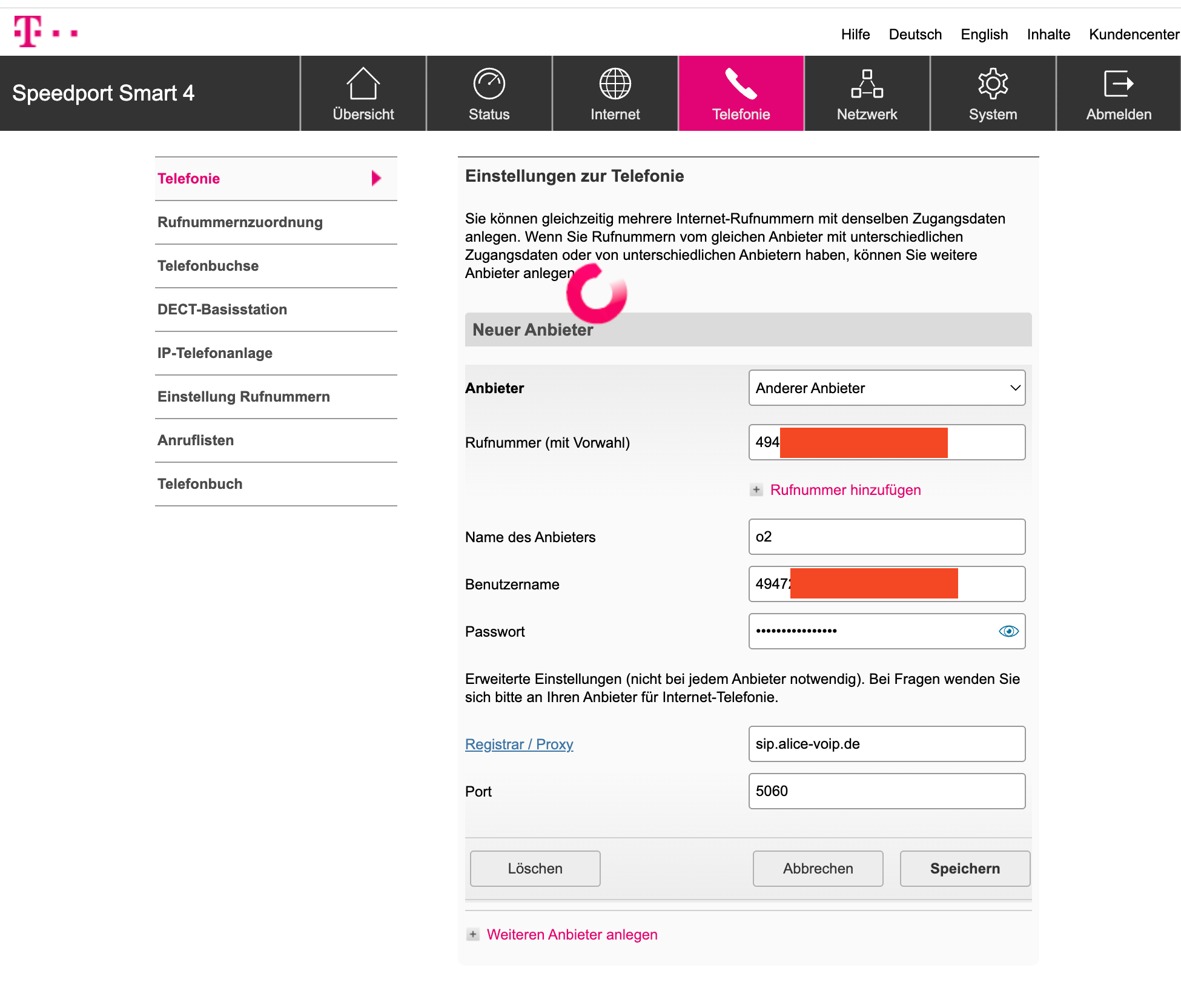Show the password with the eye icon
1181x1008 pixels.
point(1008,631)
